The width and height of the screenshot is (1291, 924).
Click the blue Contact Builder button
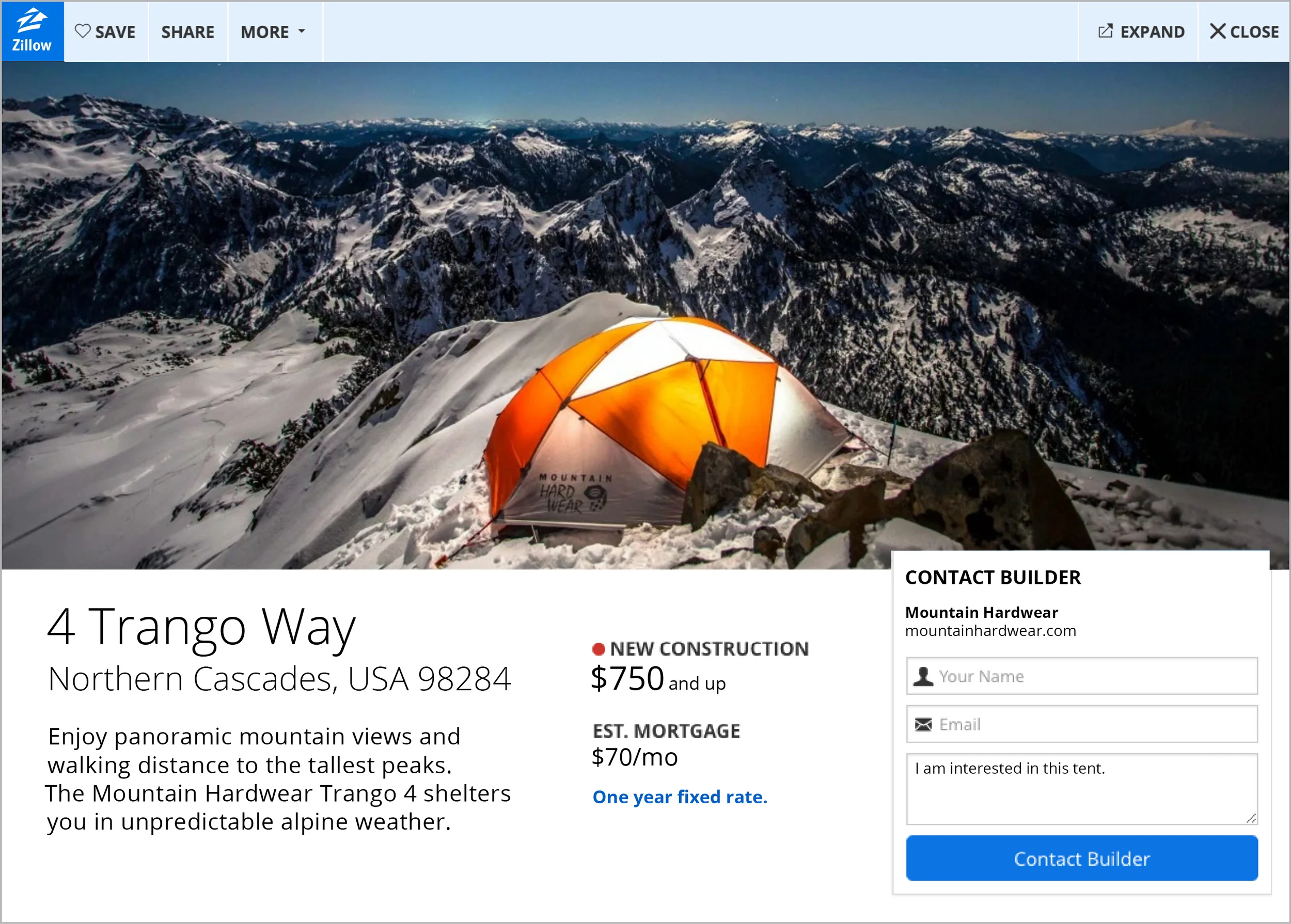(1081, 858)
